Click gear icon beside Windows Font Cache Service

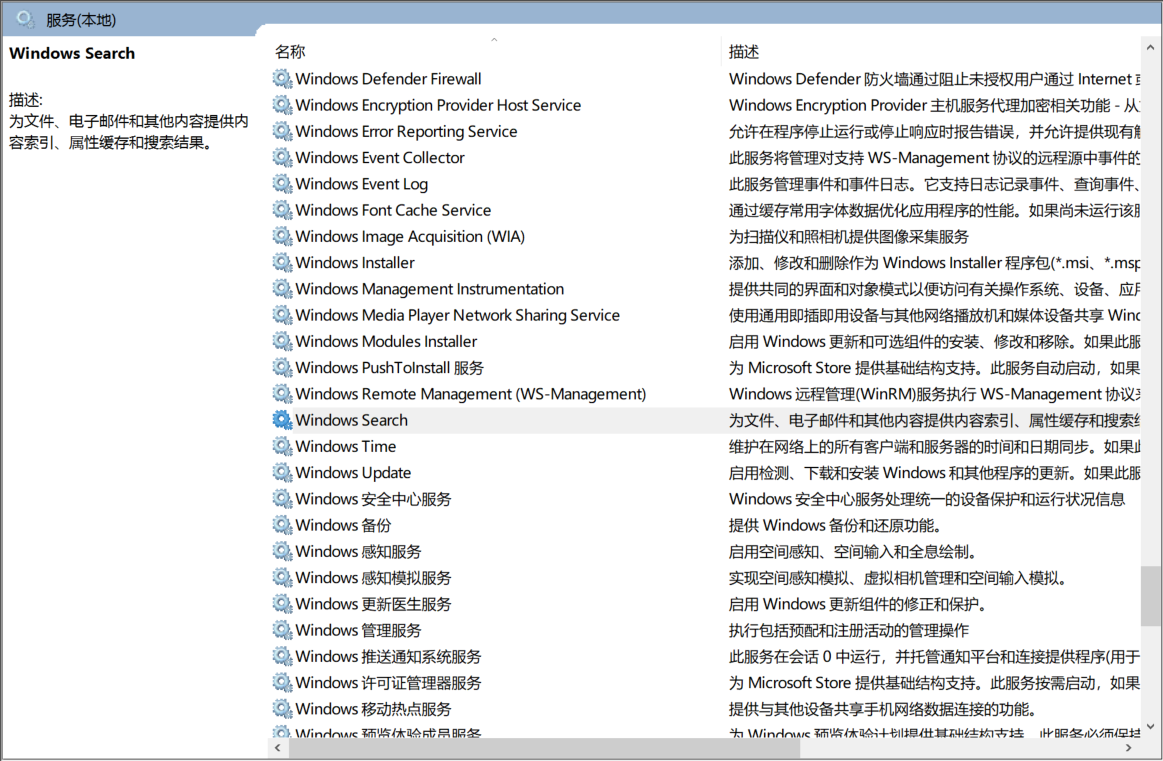(x=282, y=210)
